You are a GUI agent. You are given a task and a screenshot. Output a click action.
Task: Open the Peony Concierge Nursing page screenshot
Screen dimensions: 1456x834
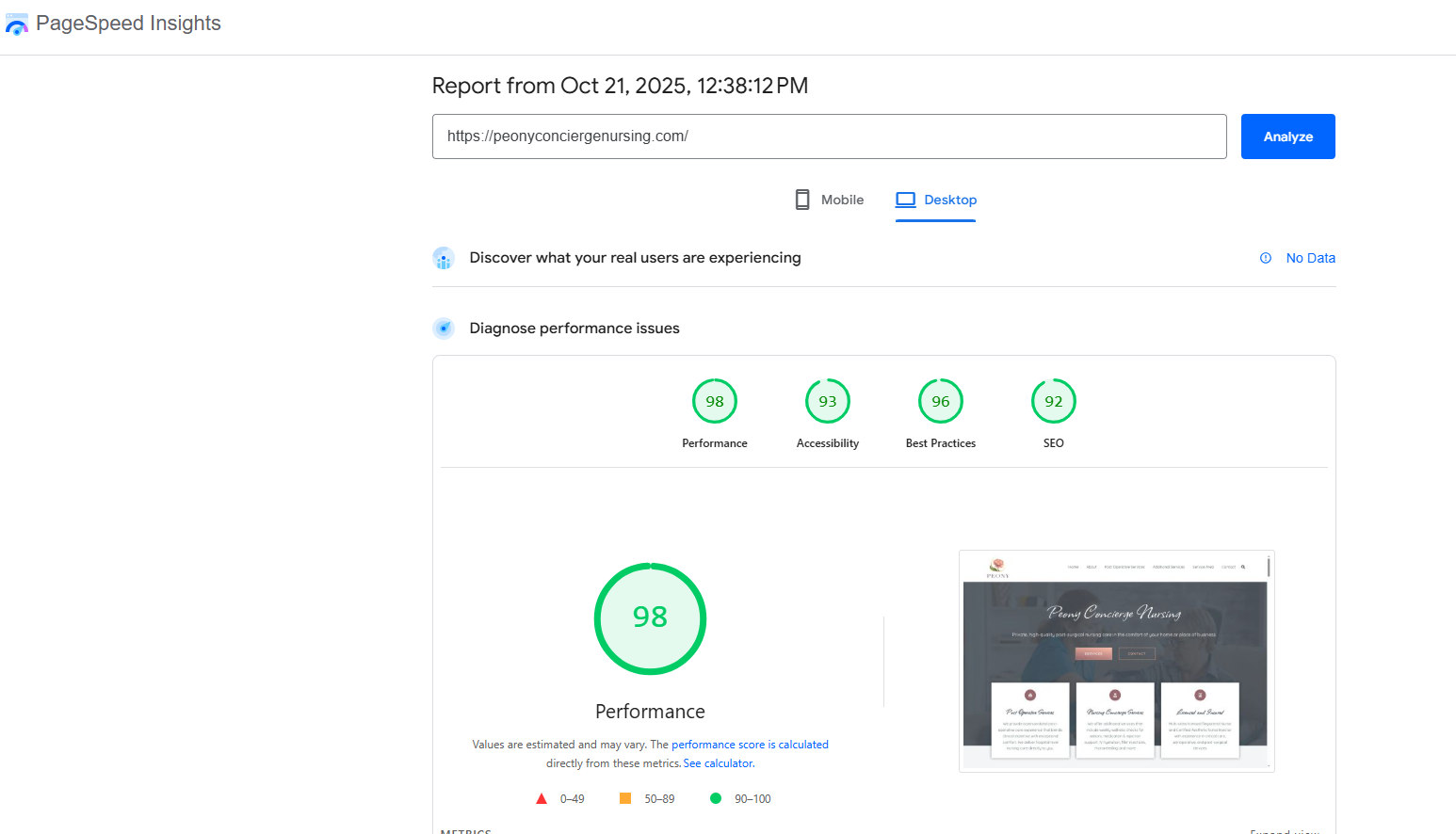point(1116,661)
